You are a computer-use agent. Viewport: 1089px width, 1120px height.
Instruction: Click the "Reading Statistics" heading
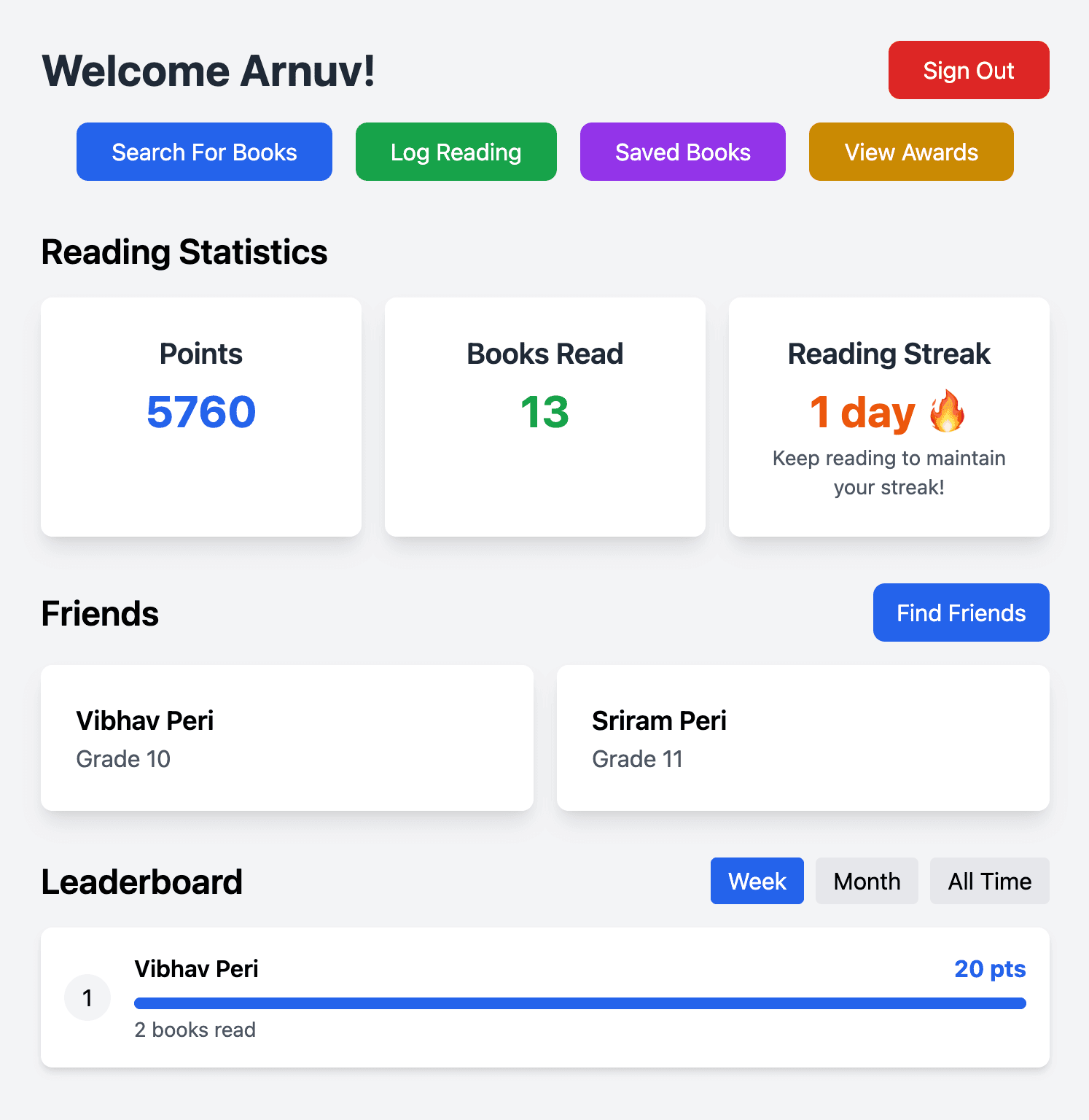(184, 252)
